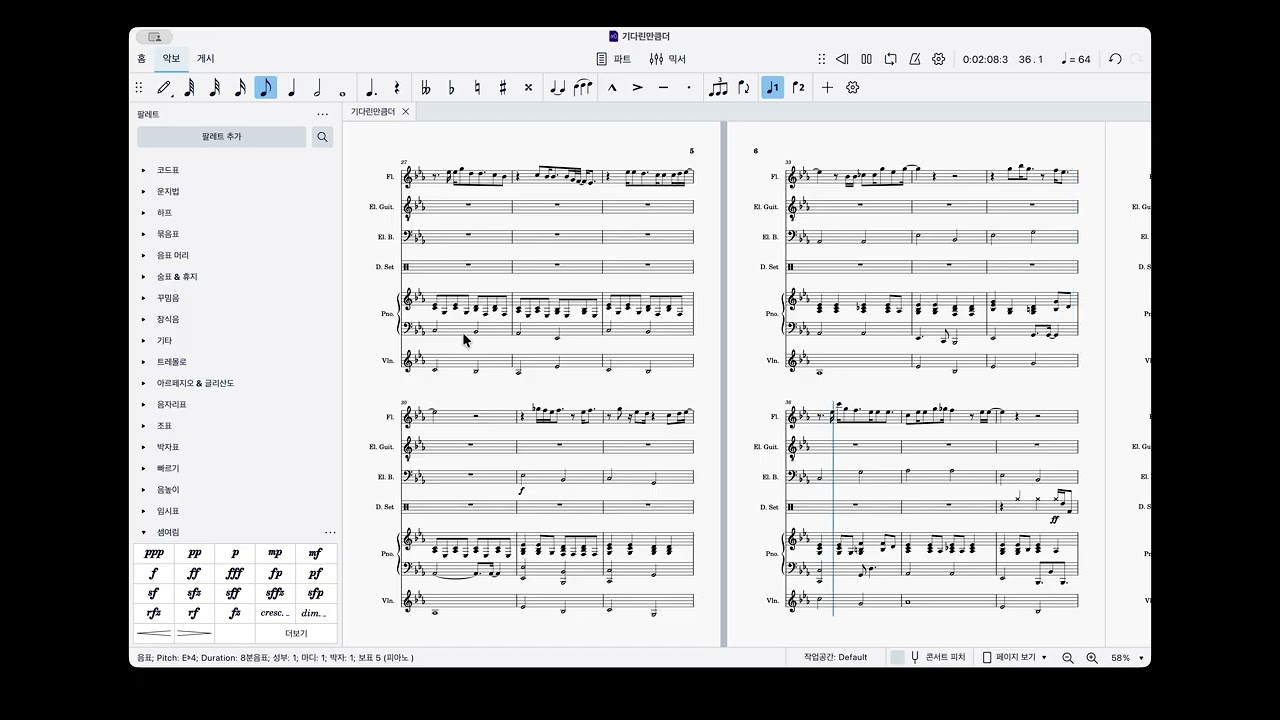Open the 팔레트 panel options menu
The height and width of the screenshot is (720, 1280).
pyautogui.click(x=322, y=115)
